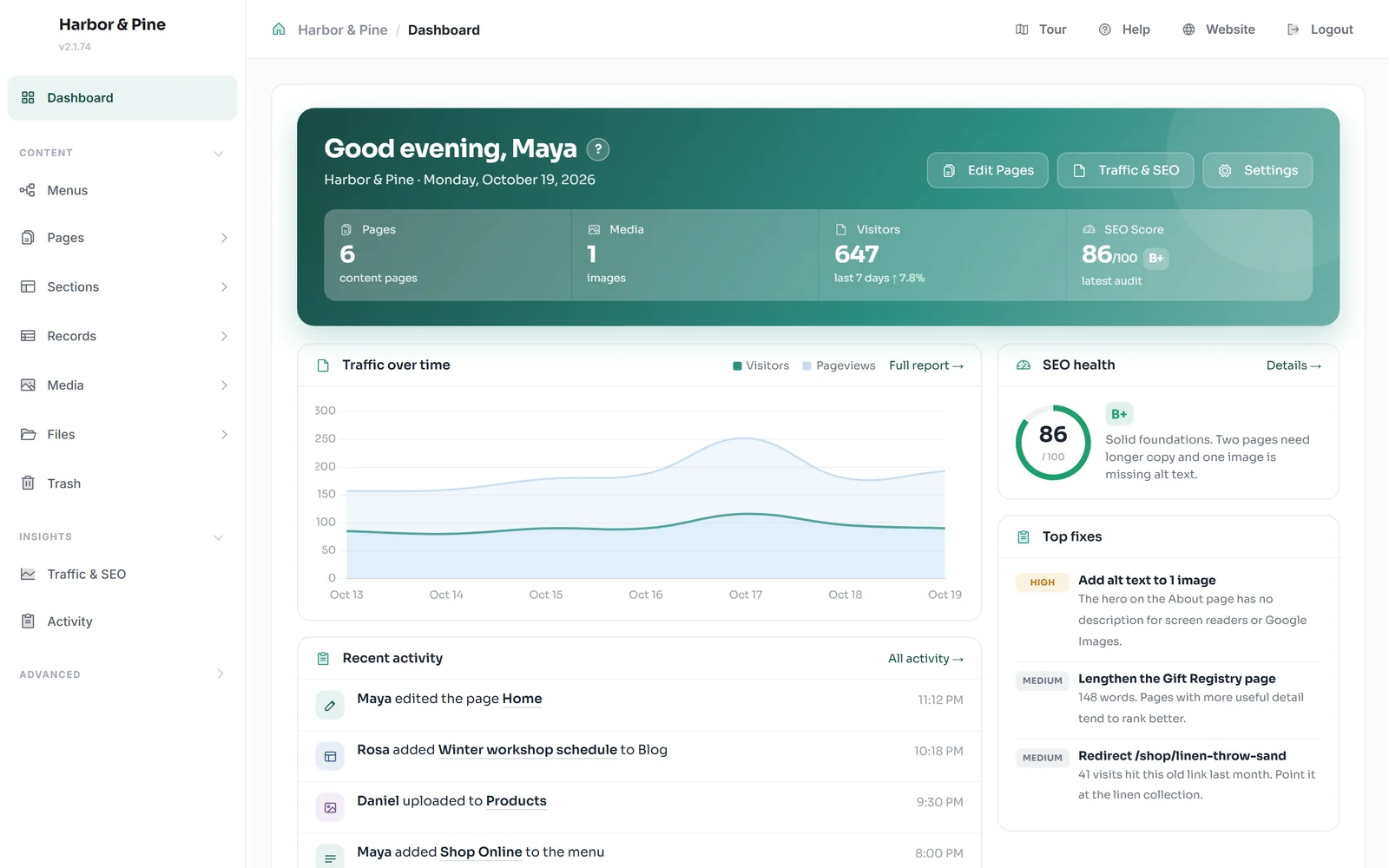The image size is (1389, 868).
Task: Collapse the CONTENT section chevron
Action: [x=219, y=154]
